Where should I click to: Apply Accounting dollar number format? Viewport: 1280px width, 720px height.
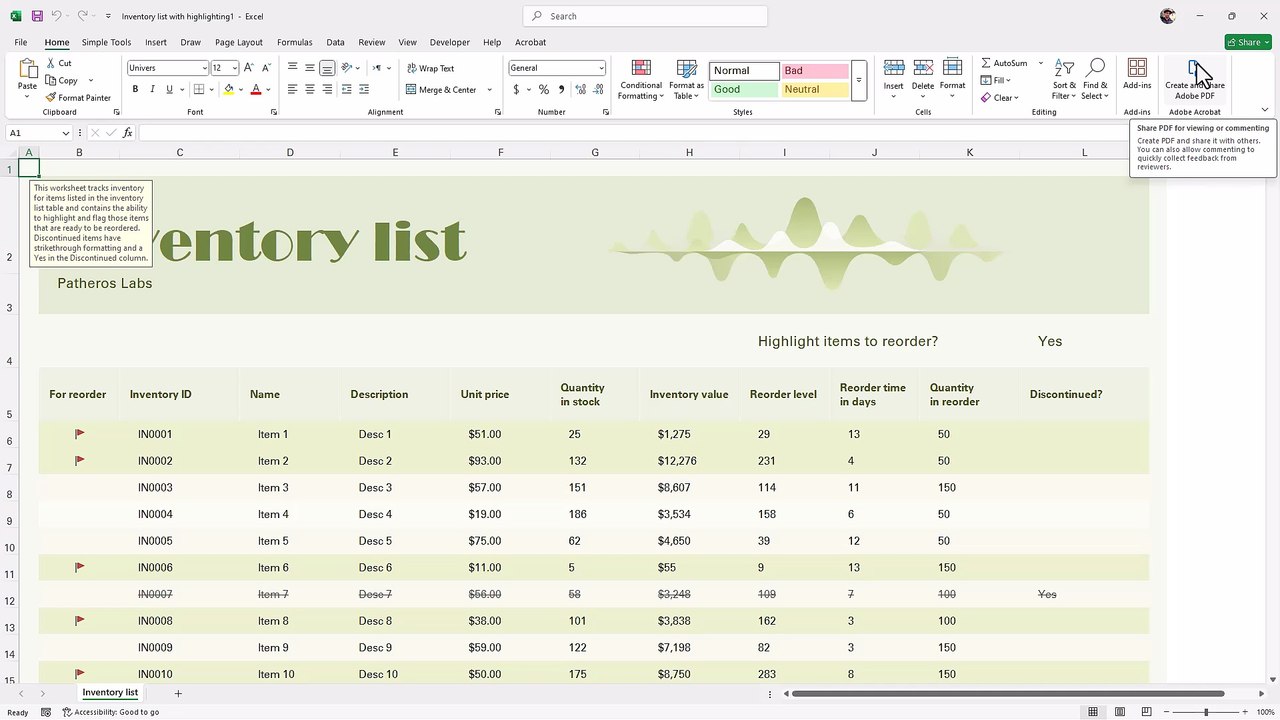516,89
